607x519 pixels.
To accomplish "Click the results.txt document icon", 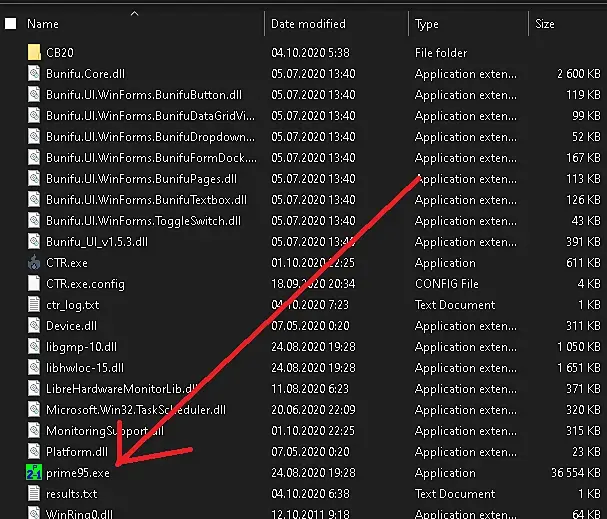I will (x=34, y=493).
